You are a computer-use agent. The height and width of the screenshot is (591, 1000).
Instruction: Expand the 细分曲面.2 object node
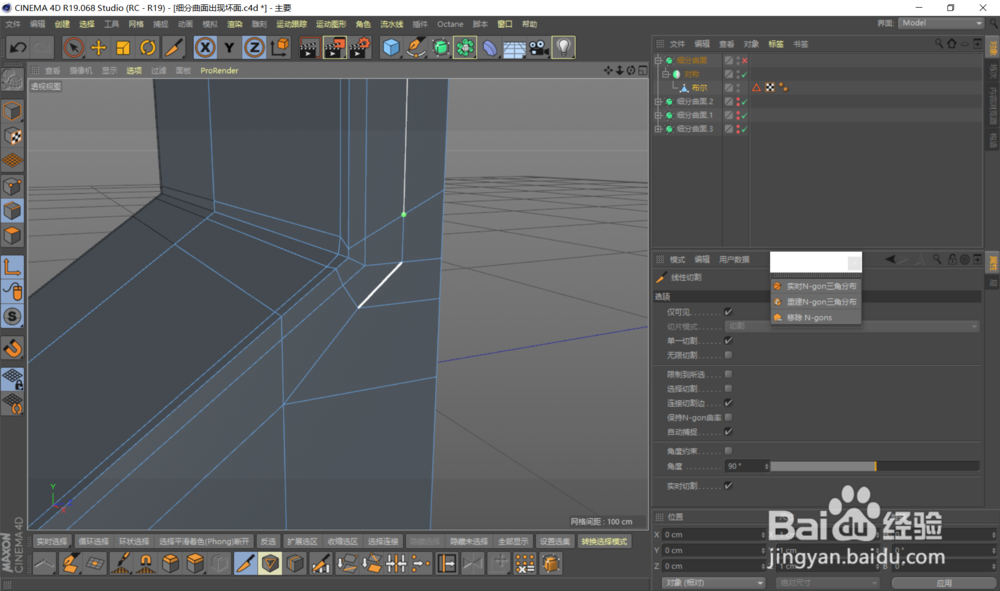pyautogui.click(x=659, y=101)
